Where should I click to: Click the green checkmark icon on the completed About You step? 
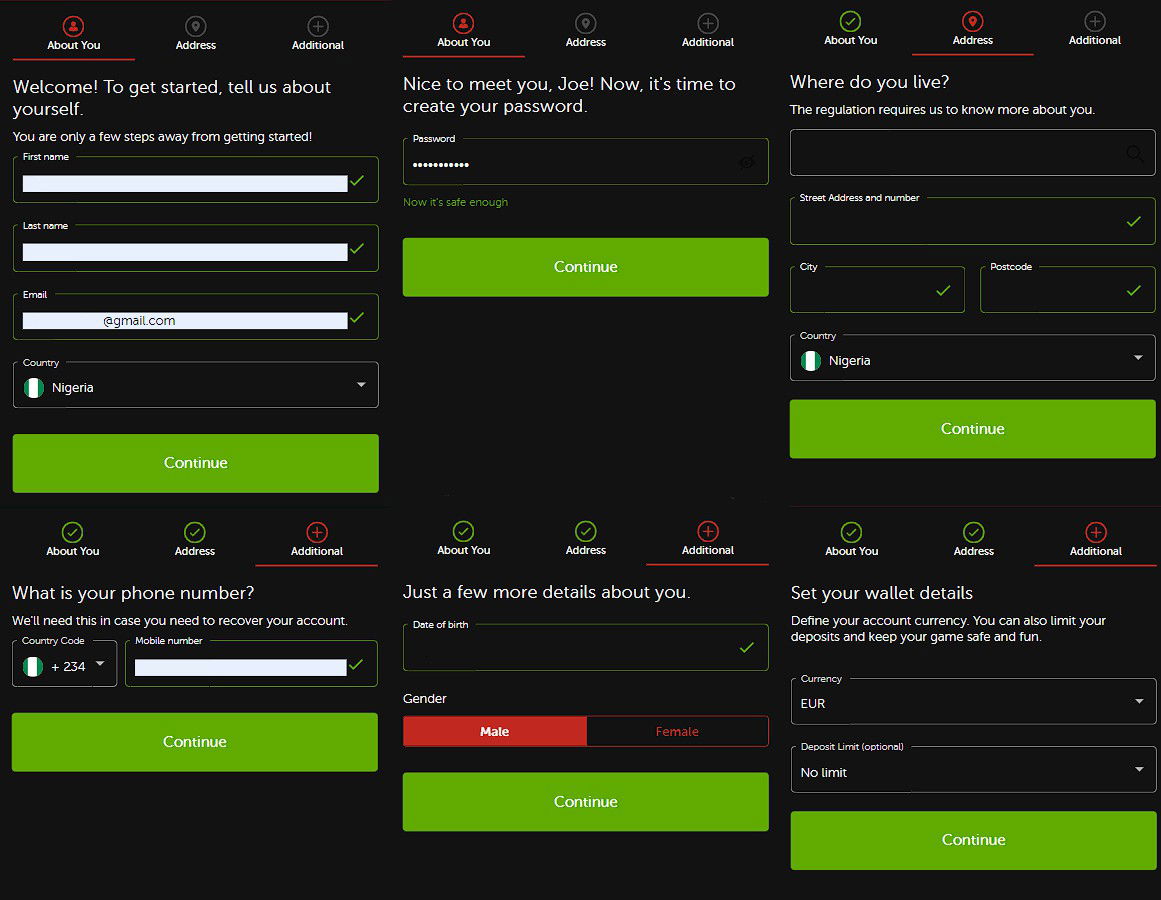[851, 20]
